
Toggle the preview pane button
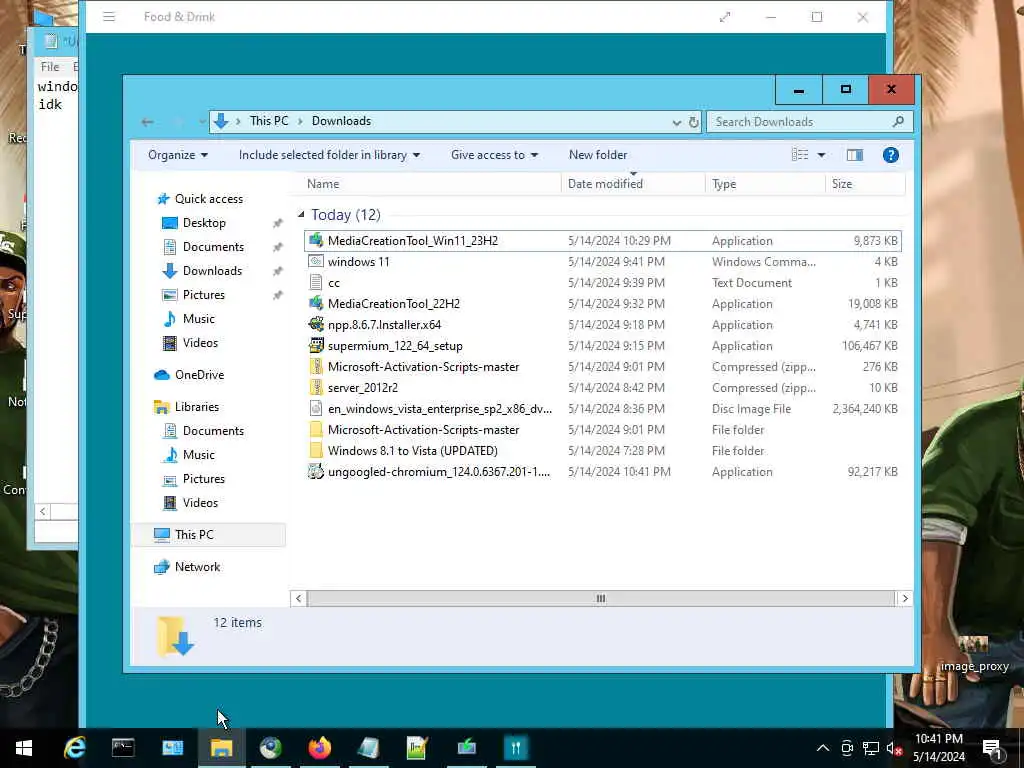point(855,155)
